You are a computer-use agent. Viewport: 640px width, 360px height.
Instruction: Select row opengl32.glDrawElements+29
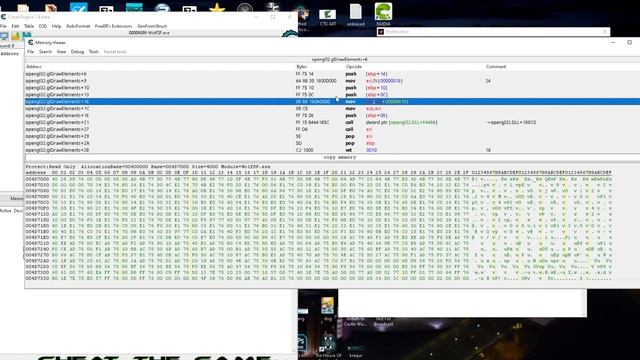coord(332,136)
